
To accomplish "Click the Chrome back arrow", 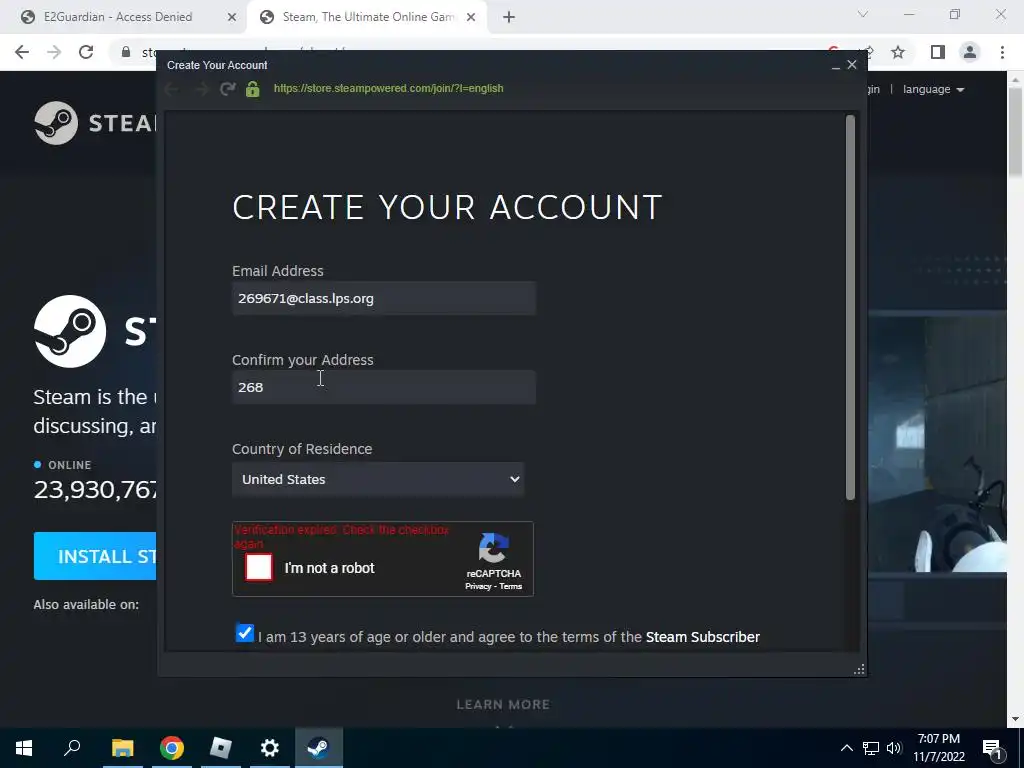I will 22,52.
